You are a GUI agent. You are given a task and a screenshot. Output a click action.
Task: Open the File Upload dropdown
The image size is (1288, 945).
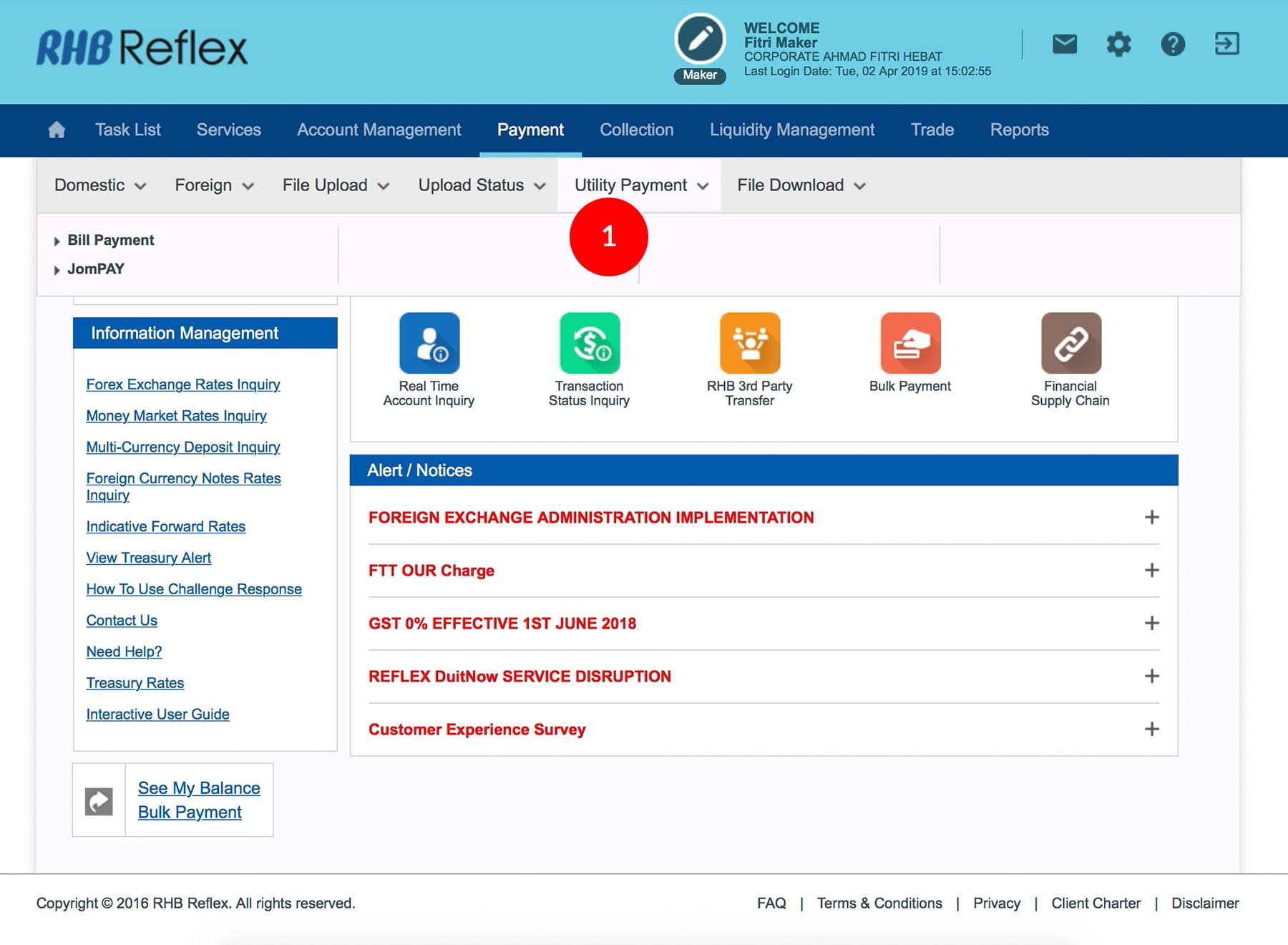point(335,185)
